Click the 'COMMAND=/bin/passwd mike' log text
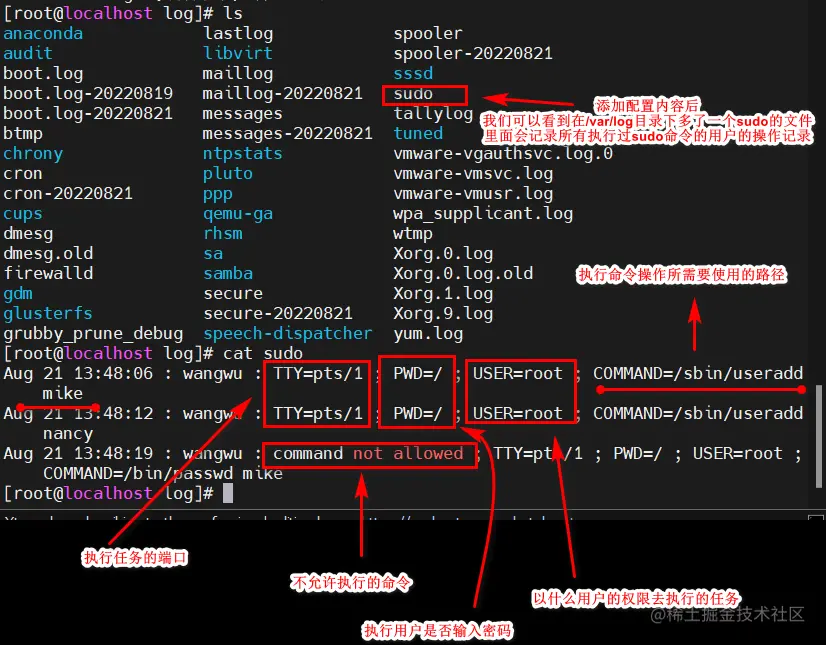Image resolution: width=826 pixels, height=645 pixels. pos(163,474)
